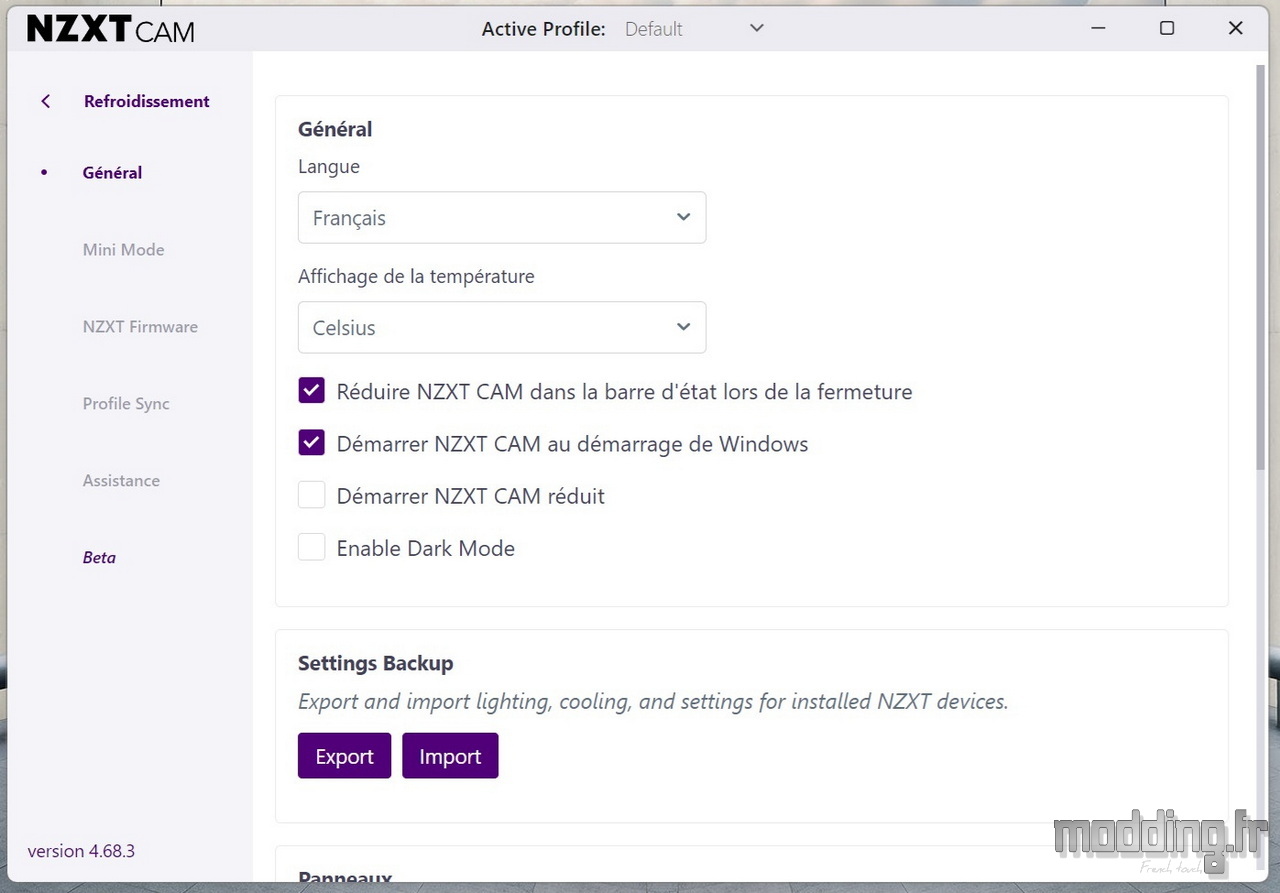Viewport: 1280px width, 893px height.
Task: Open the Beta section
Action: pos(99,558)
